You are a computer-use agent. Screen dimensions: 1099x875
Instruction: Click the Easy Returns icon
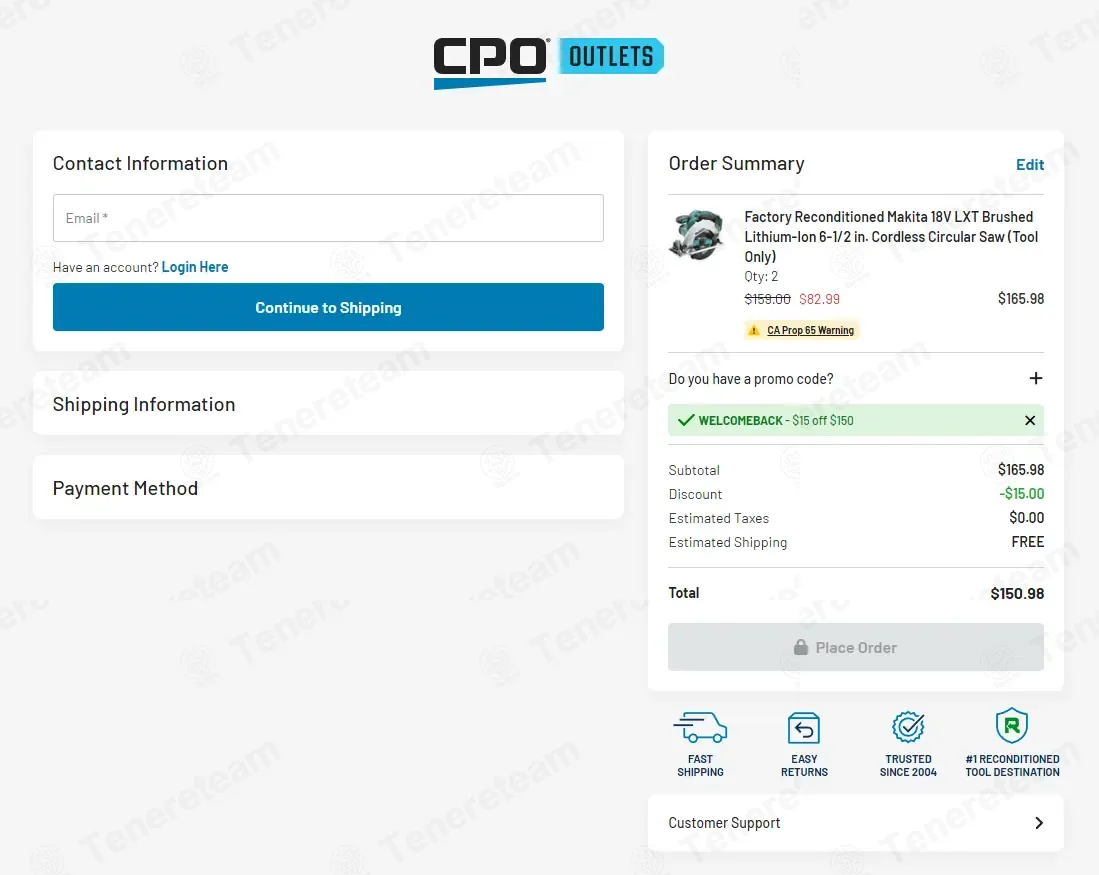point(804,728)
